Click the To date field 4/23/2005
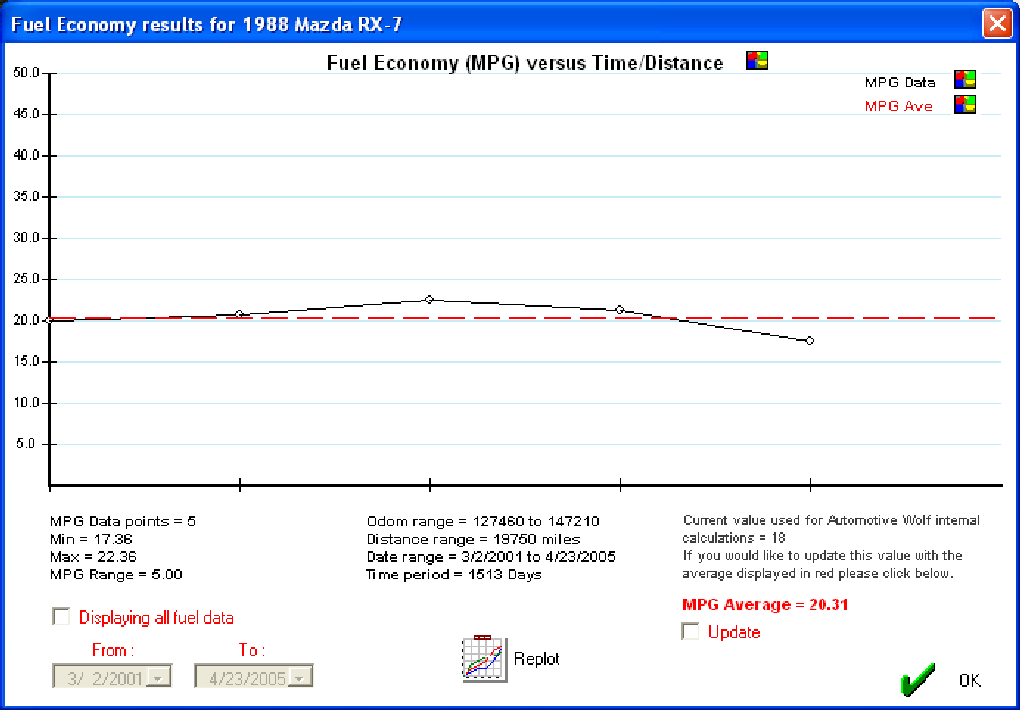This screenshot has height=710, width=1020. pos(254,676)
